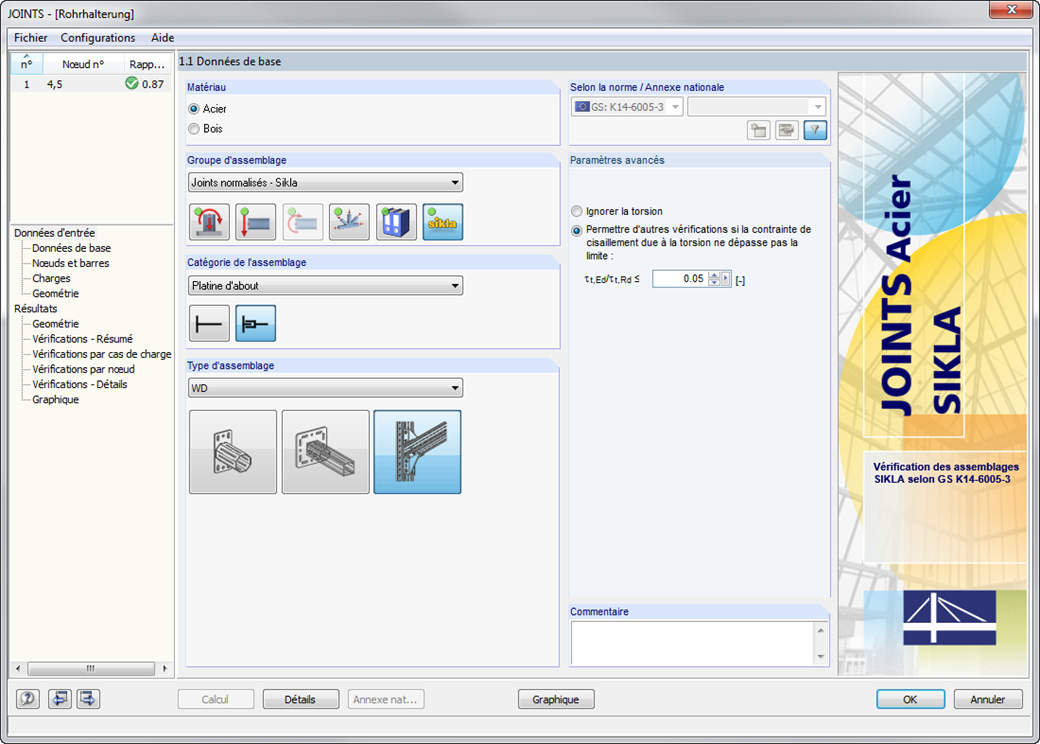This screenshot has width=1040, height=744.
Task: Select Résultats node in navigator
Action: 36,309
